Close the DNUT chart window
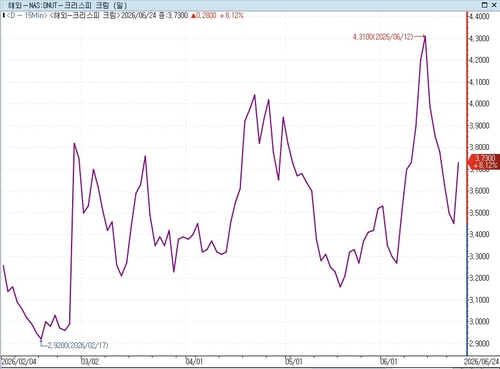 click(x=494, y=5)
